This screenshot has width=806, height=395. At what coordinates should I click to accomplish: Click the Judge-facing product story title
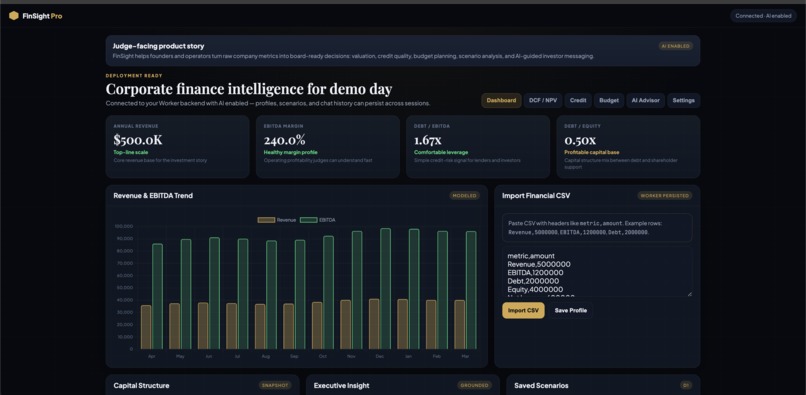coord(158,46)
